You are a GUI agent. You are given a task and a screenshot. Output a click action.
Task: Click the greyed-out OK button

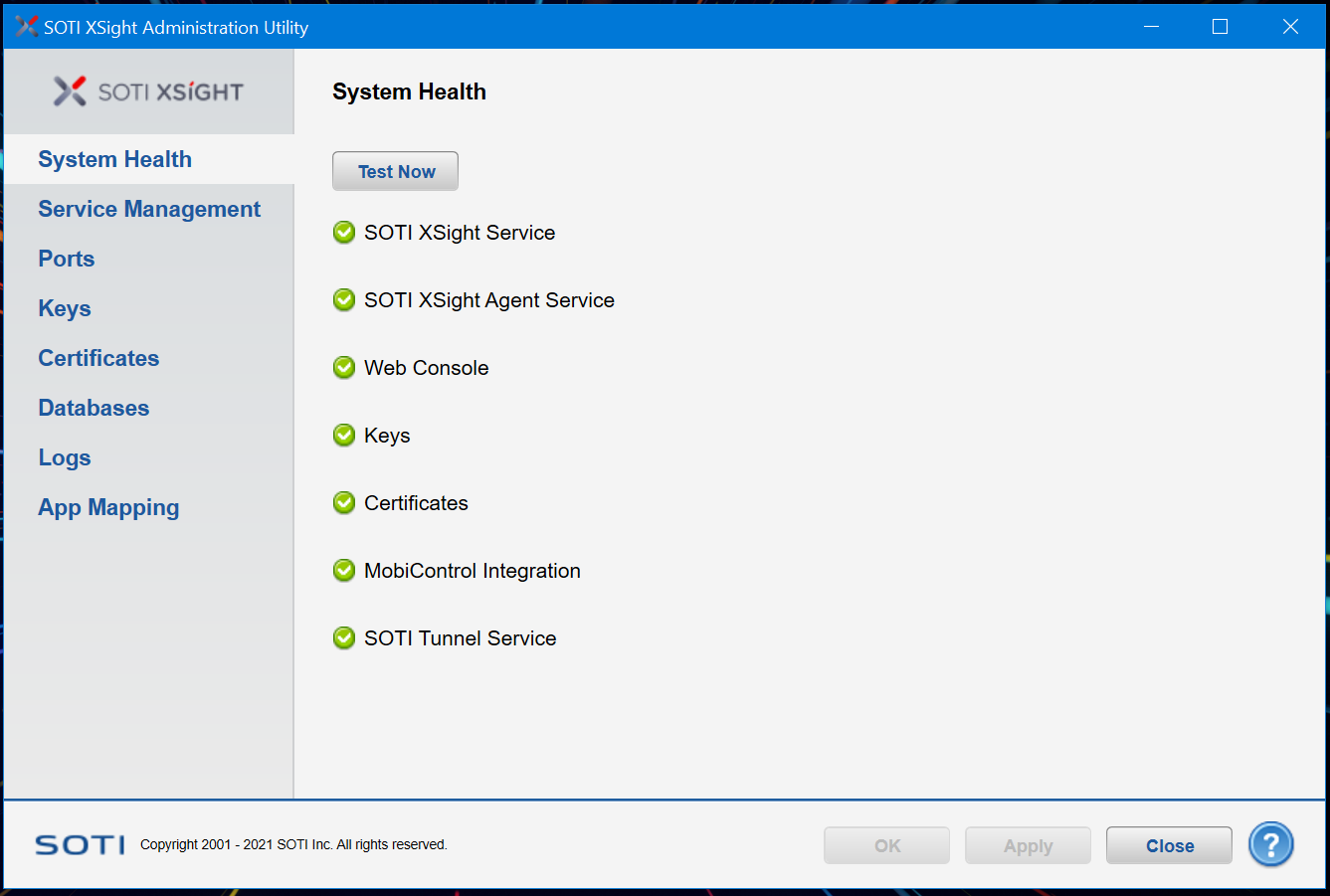(886, 845)
